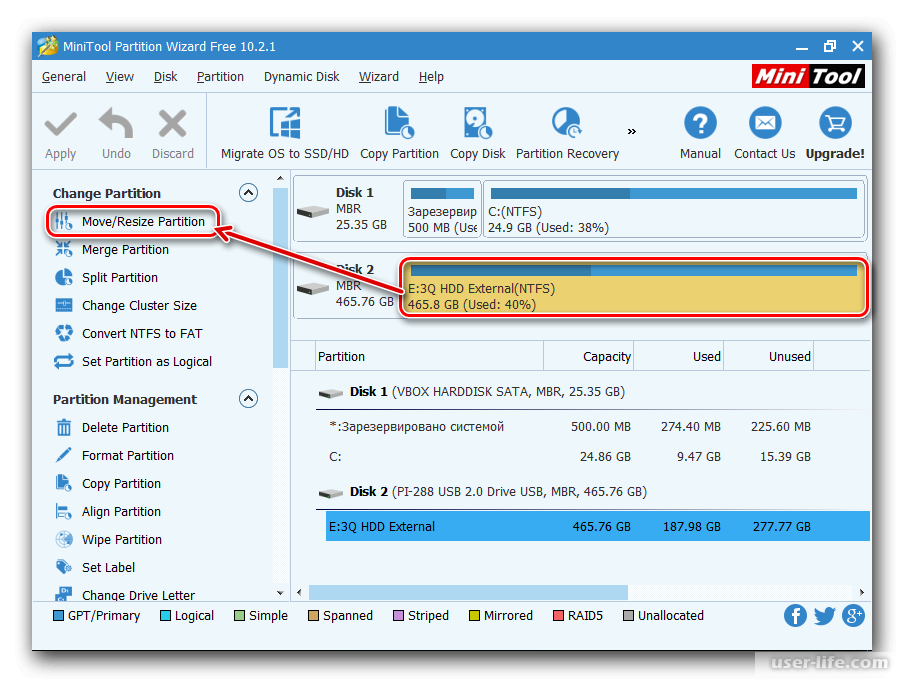The image size is (904, 683).
Task: Open the General menu
Action: 64,77
